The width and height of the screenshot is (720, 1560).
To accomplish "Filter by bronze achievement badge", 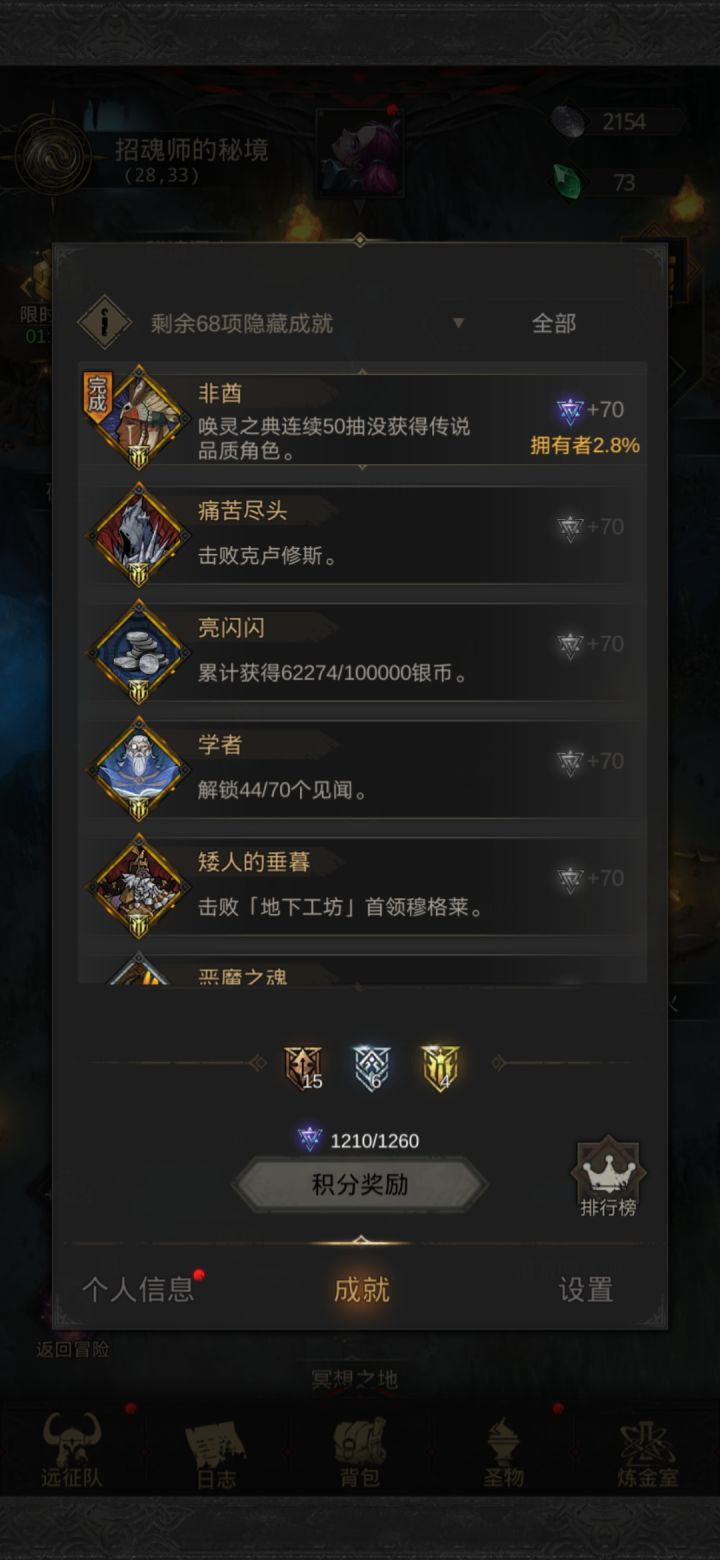I will (303, 1068).
